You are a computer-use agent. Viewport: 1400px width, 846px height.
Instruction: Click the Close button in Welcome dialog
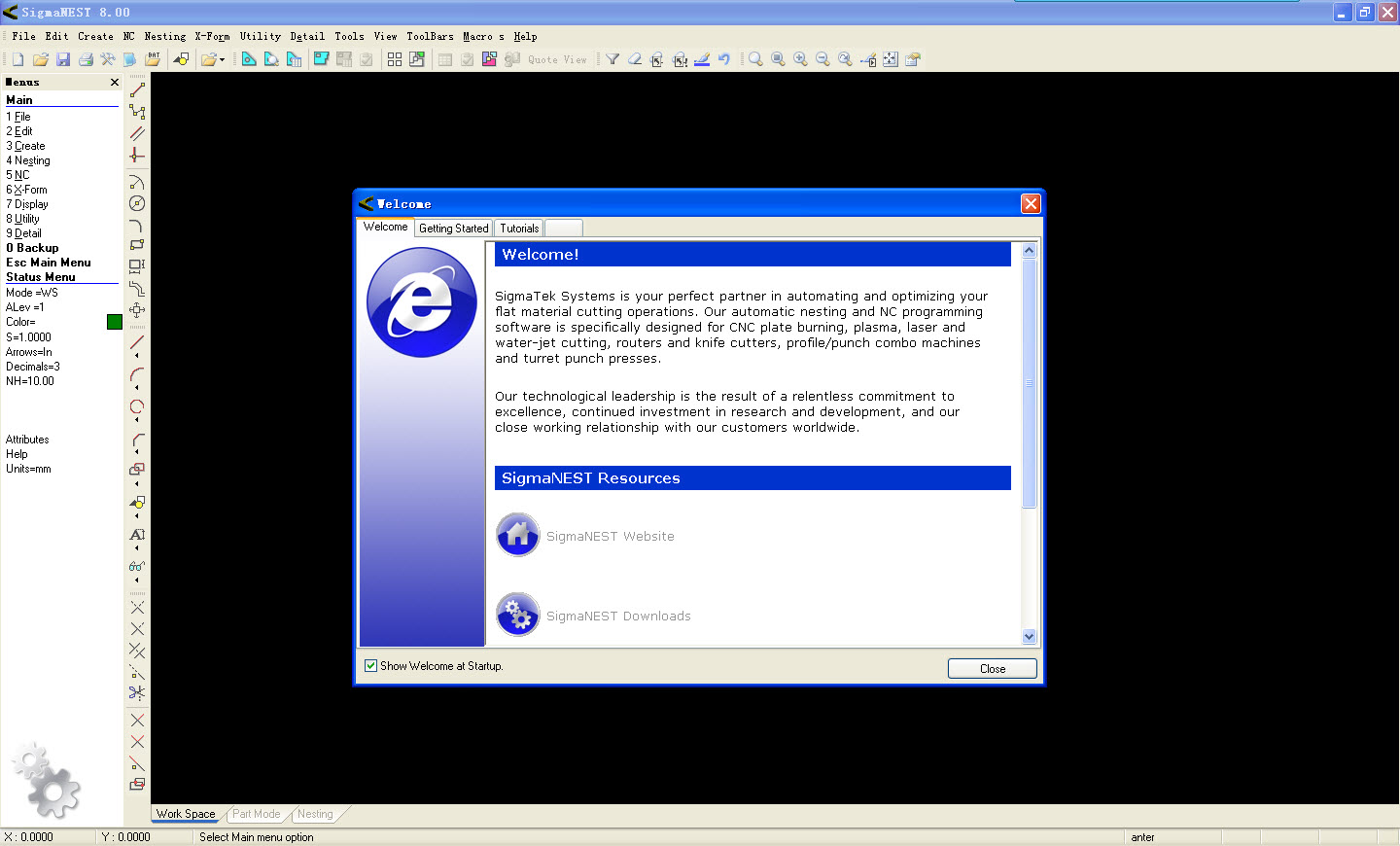pos(993,669)
